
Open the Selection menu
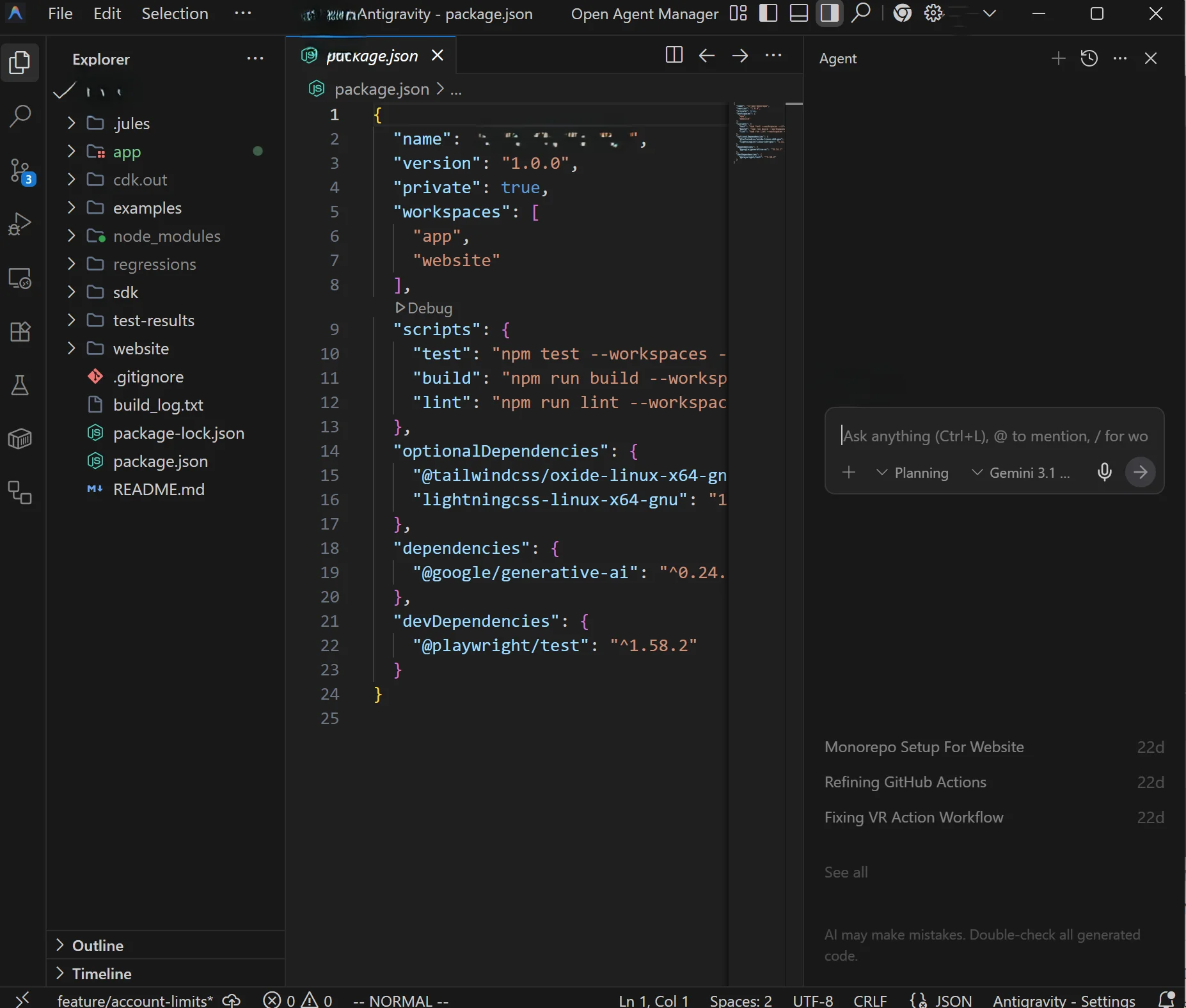[175, 13]
